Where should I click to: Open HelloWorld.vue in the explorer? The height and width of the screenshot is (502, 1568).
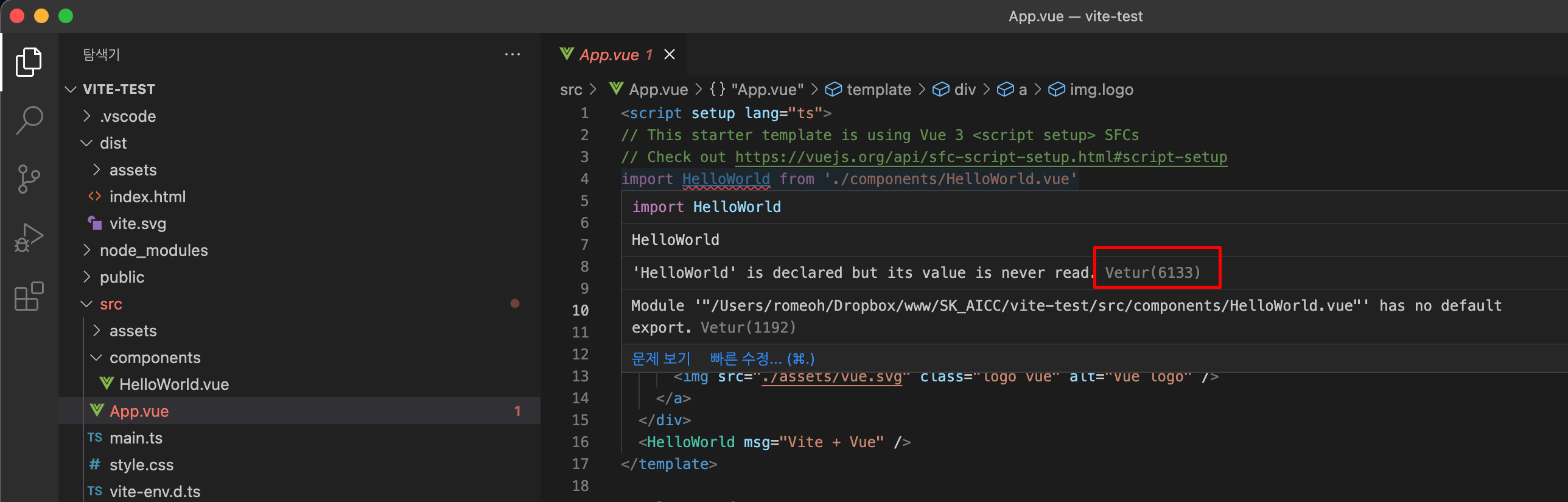pyautogui.click(x=299, y=384)
